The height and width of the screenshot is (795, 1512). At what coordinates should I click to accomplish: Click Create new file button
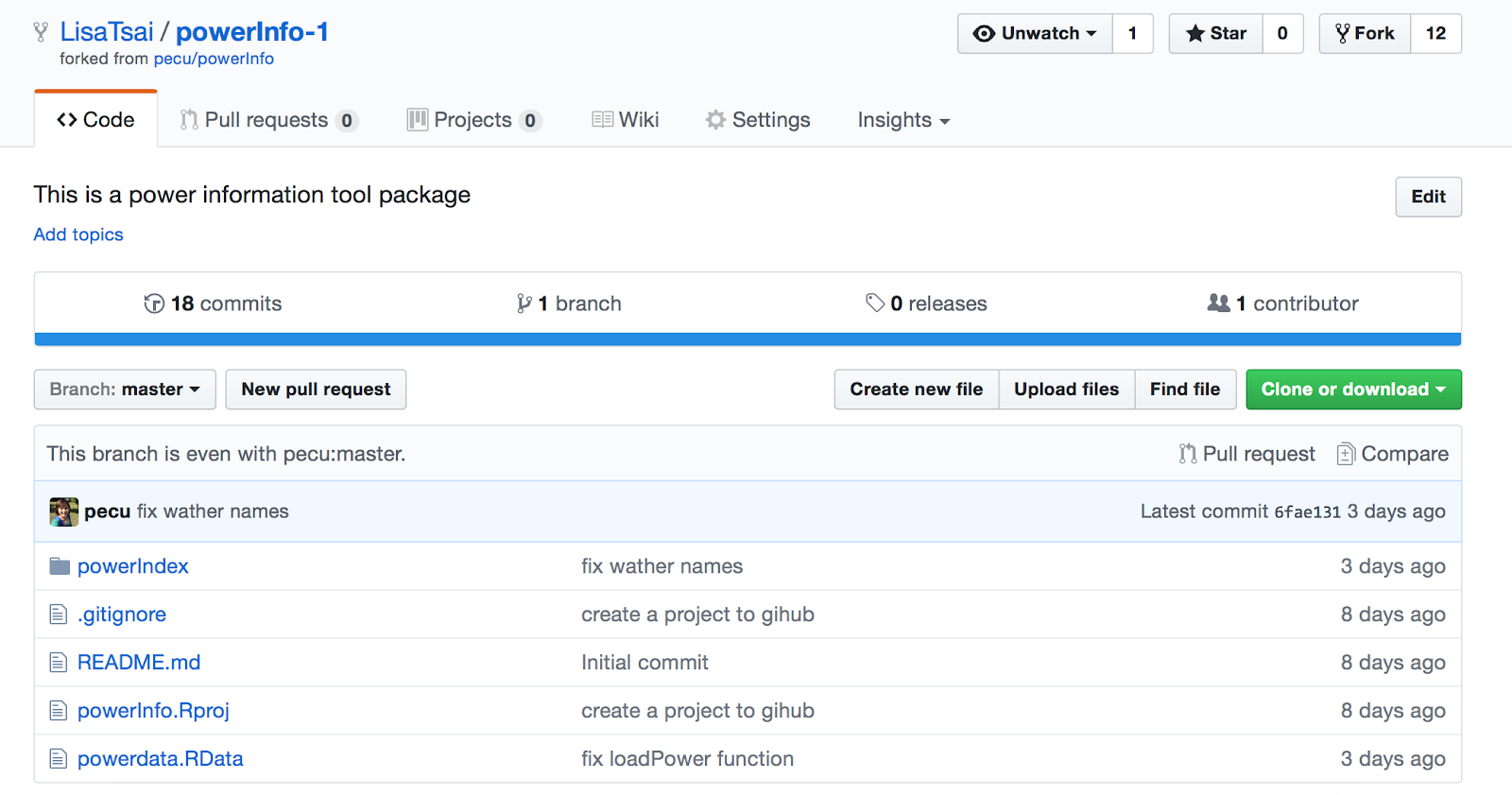pyautogui.click(x=916, y=389)
